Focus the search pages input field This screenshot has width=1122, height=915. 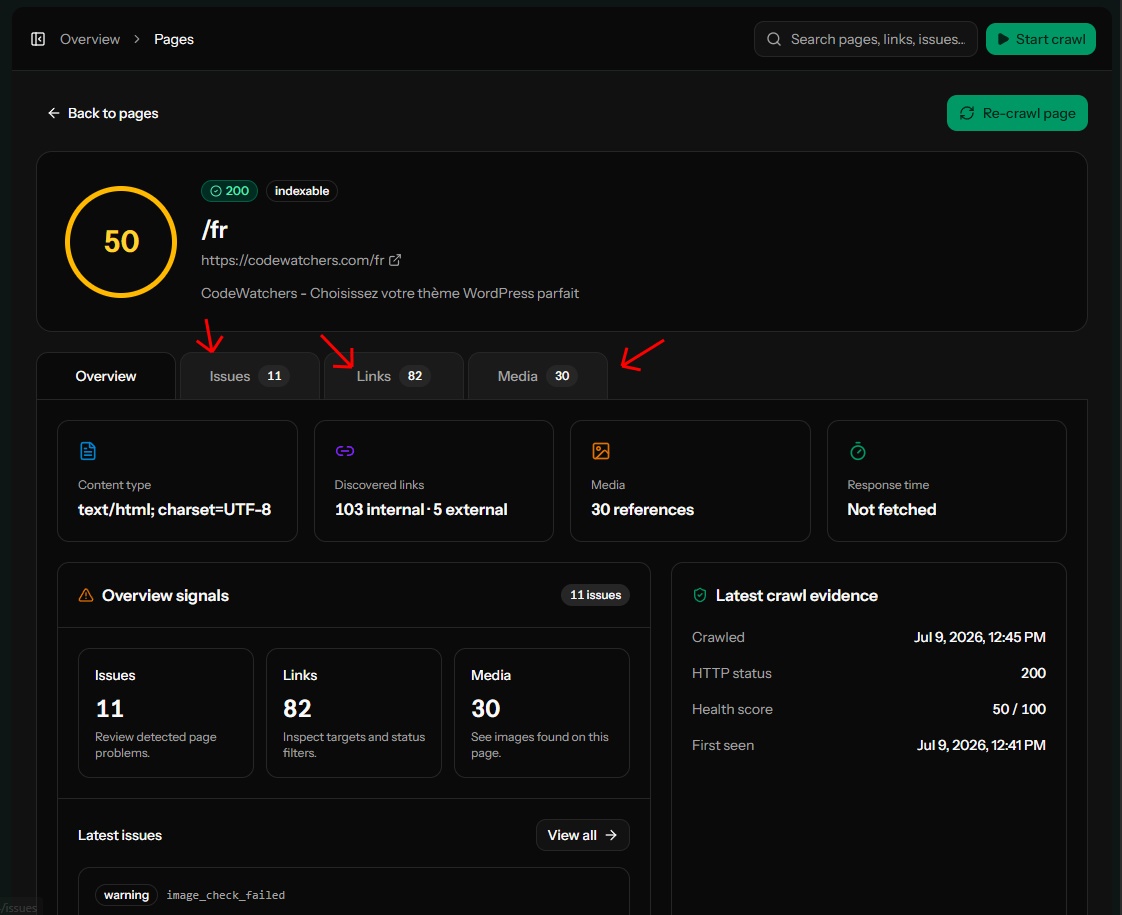(x=865, y=39)
